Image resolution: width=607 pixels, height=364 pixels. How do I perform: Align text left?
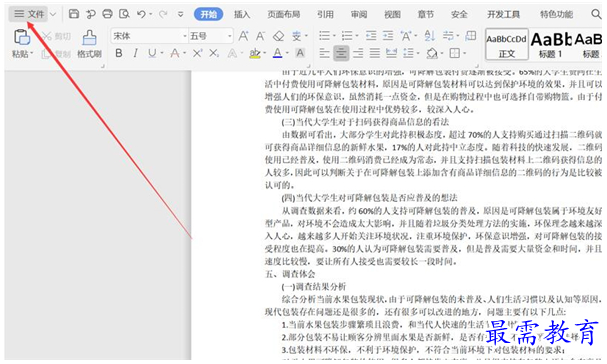point(324,53)
